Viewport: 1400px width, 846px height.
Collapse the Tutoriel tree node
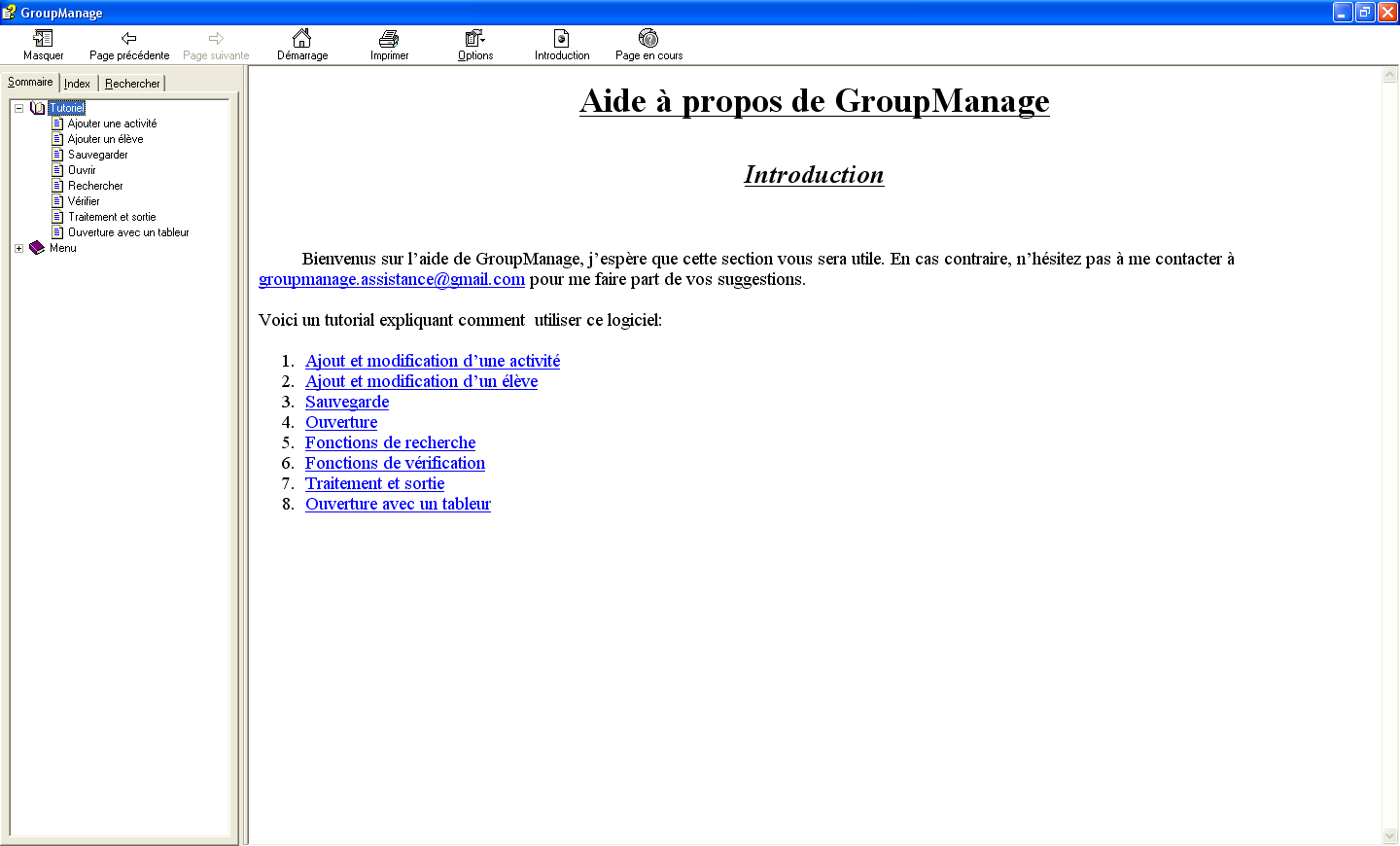17,107
